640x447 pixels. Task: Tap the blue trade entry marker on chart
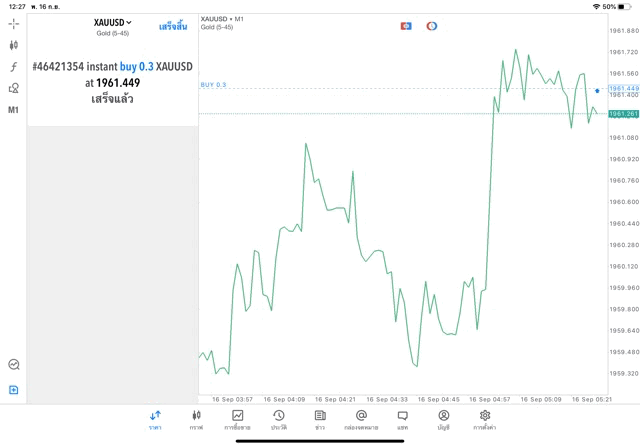(597, 91)
